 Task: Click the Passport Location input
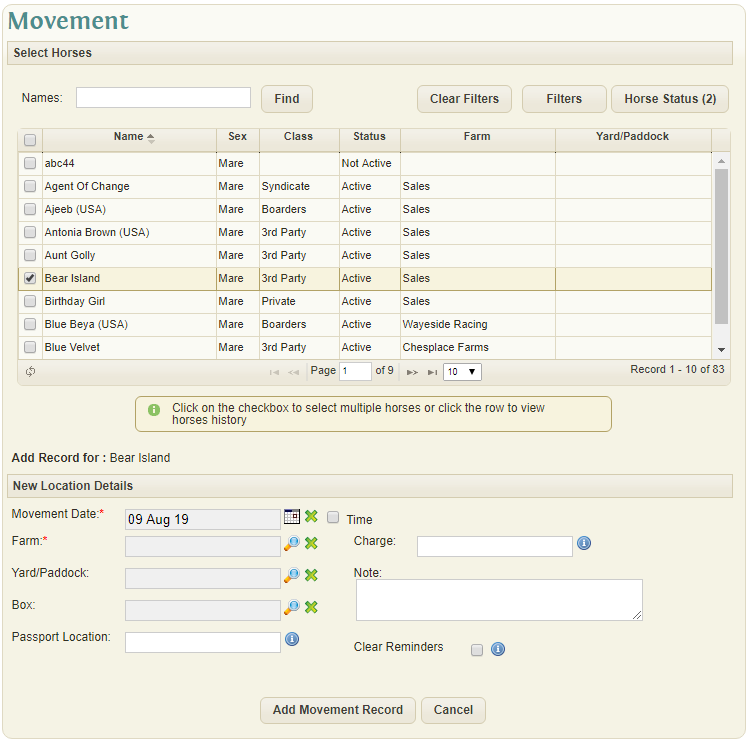(203, 642)
